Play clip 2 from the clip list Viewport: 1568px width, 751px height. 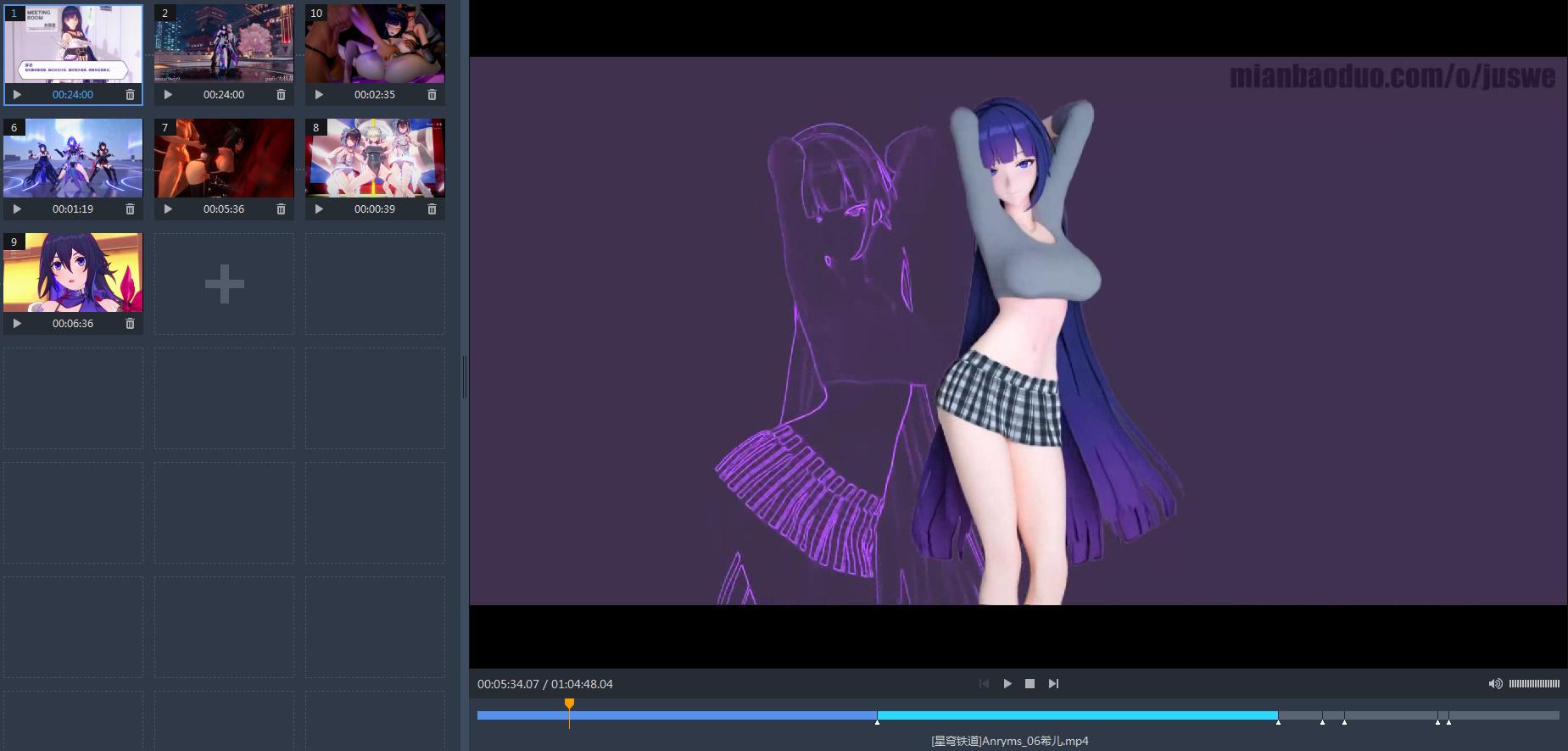(168, 95)
